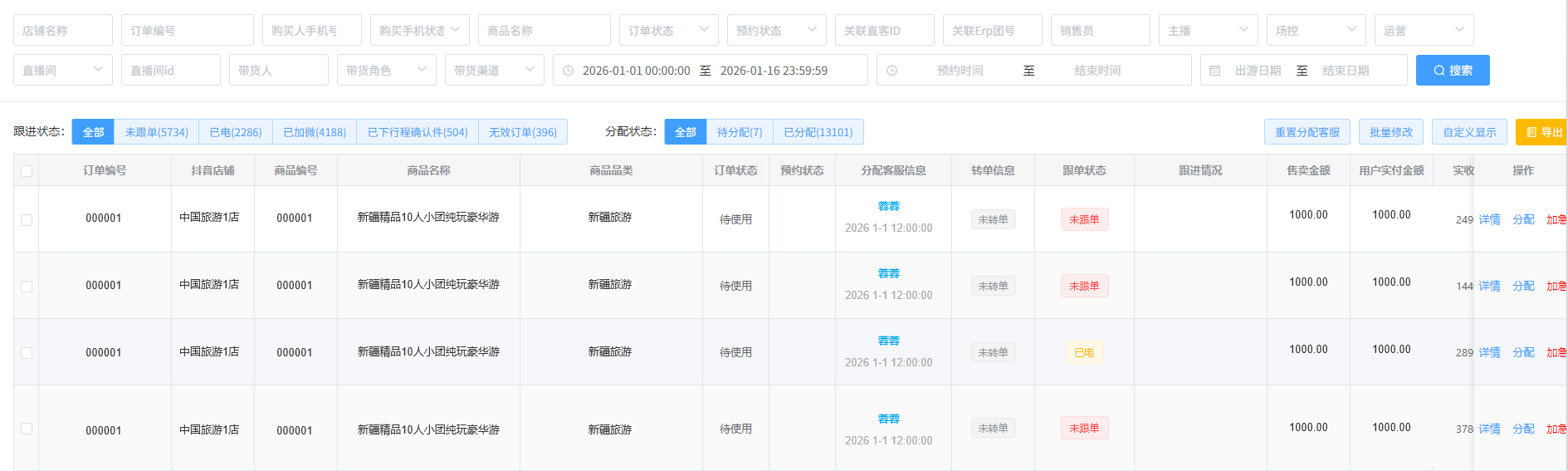Viewport: 1568px width, 471px height.
Task: Switch to 已下行程确认件(504) tab
Action: tap(418, 132)
